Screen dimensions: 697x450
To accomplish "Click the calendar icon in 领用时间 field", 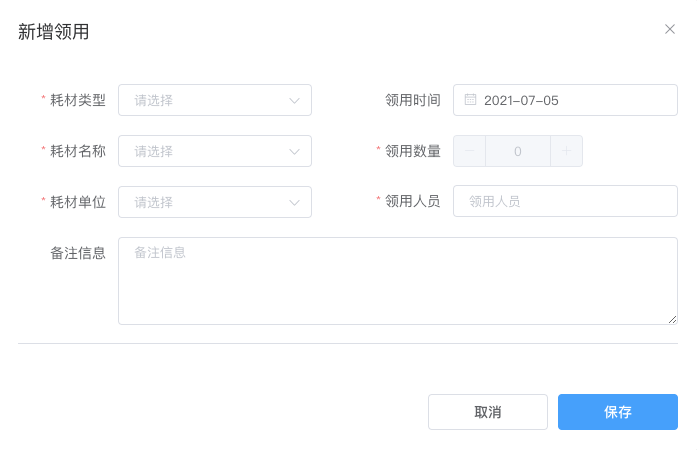I will point(470,100).
